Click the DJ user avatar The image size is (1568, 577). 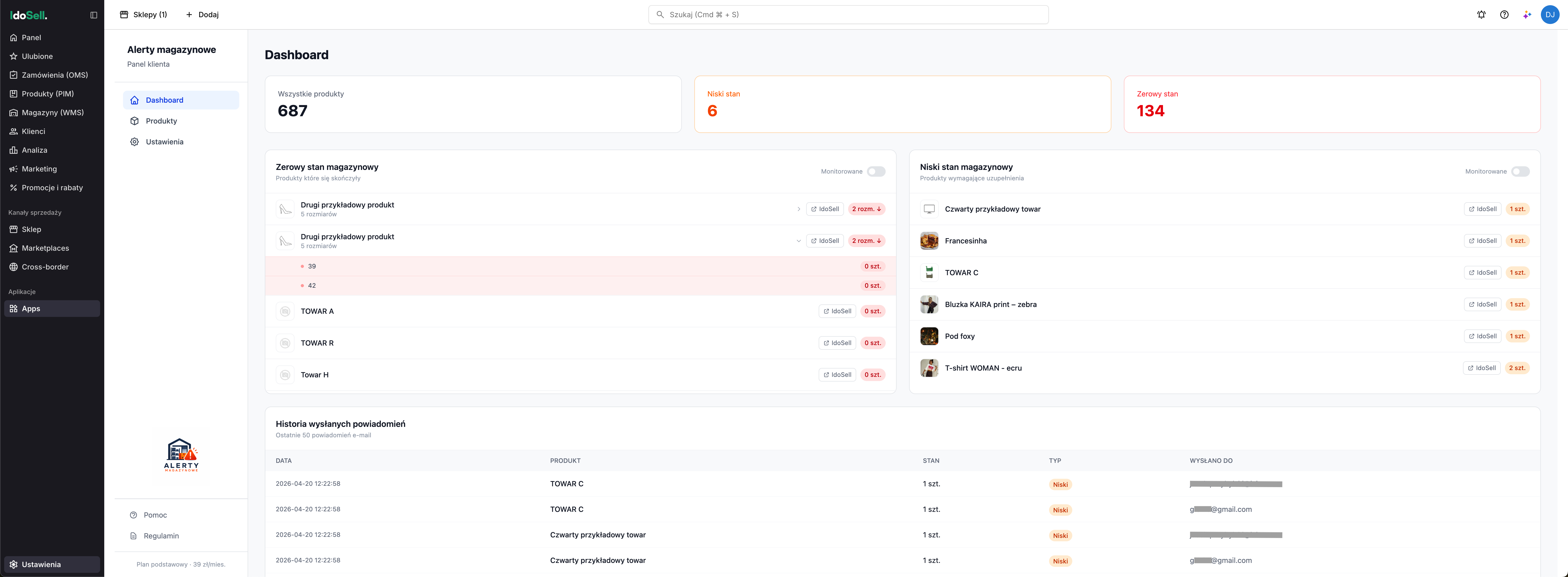click(1550, 15)
